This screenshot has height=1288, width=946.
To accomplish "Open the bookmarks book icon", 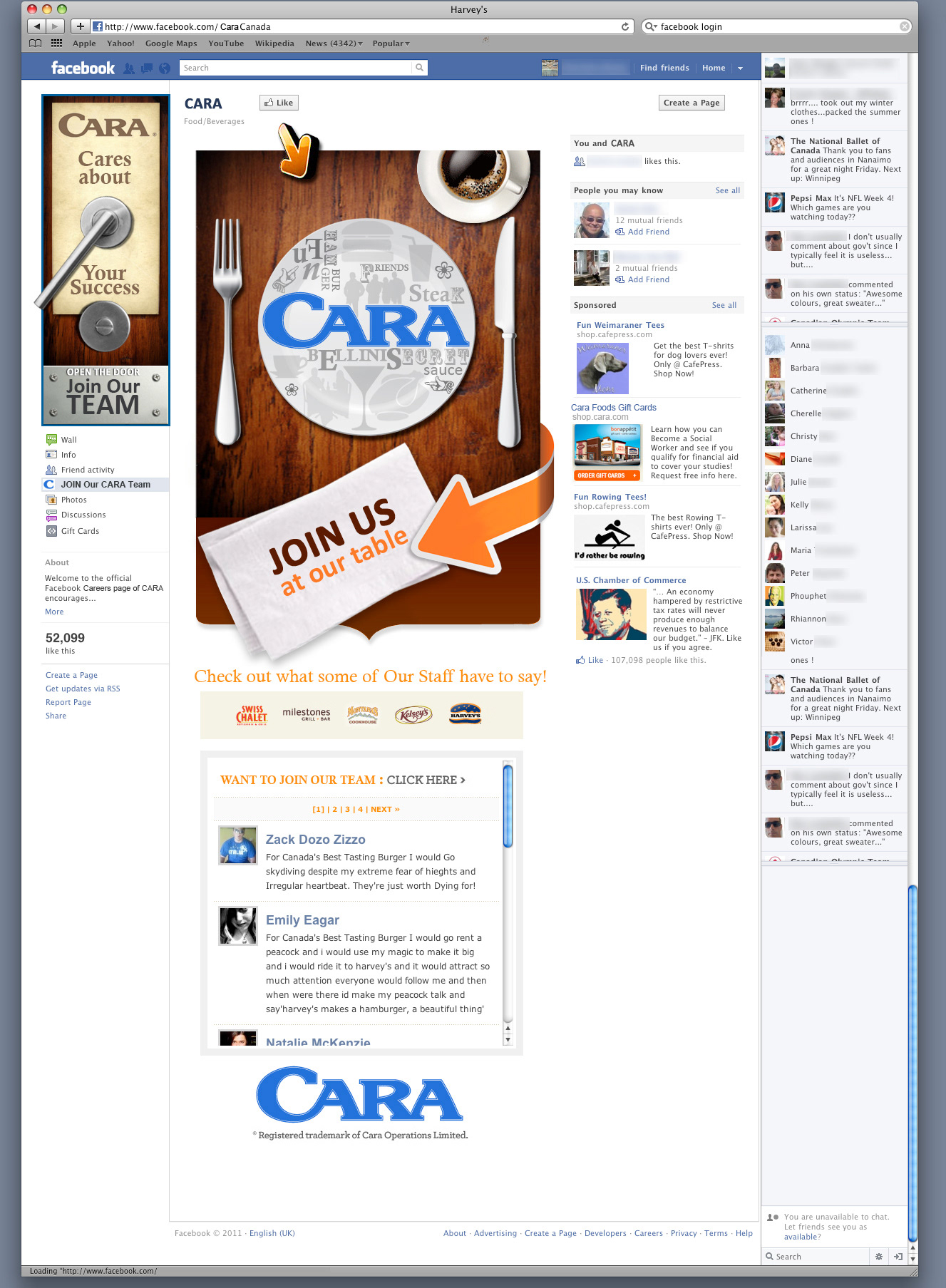I will coord(35,43).
